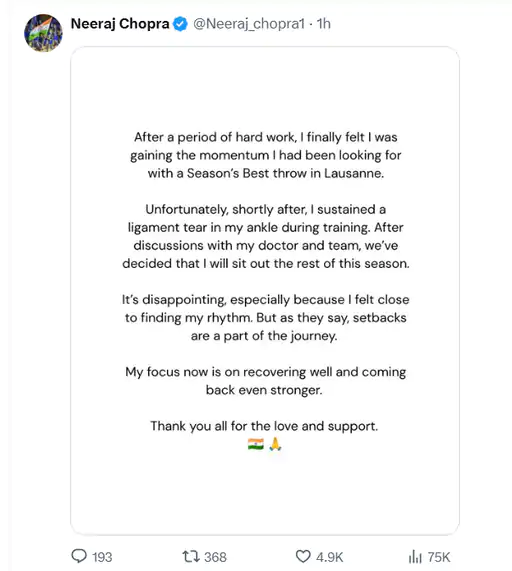Click the reply speech bubble icon
Viewport: 512px width, 571px height.
[x=79, y=556]
